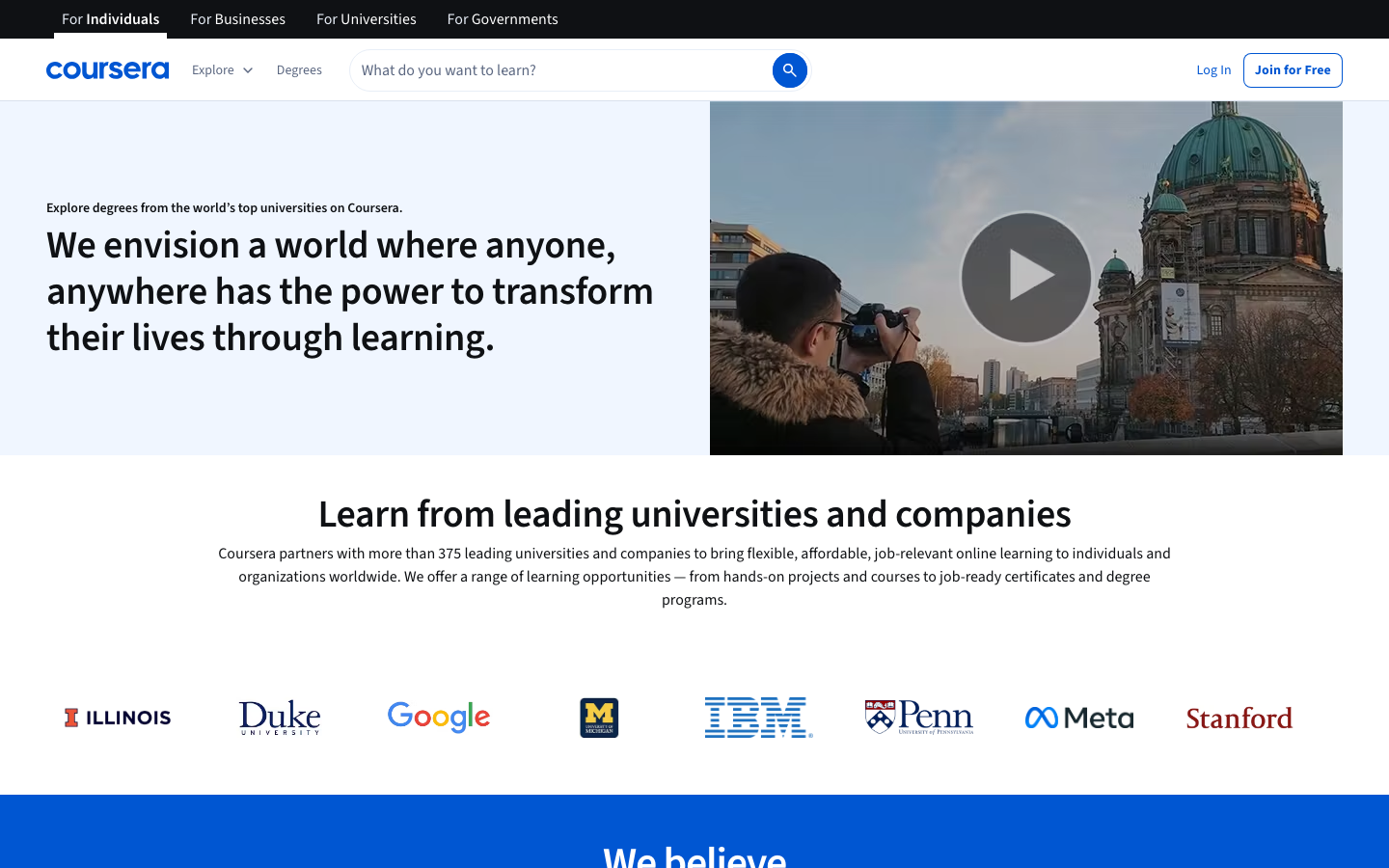1389x868 pixels.
Task: Click the Join for Free button
Action: [1293, 70]
